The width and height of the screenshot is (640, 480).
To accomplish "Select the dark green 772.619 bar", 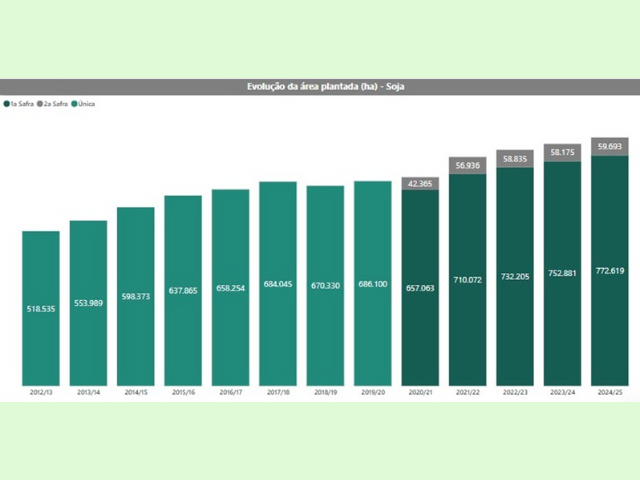I will coord(609,270).
